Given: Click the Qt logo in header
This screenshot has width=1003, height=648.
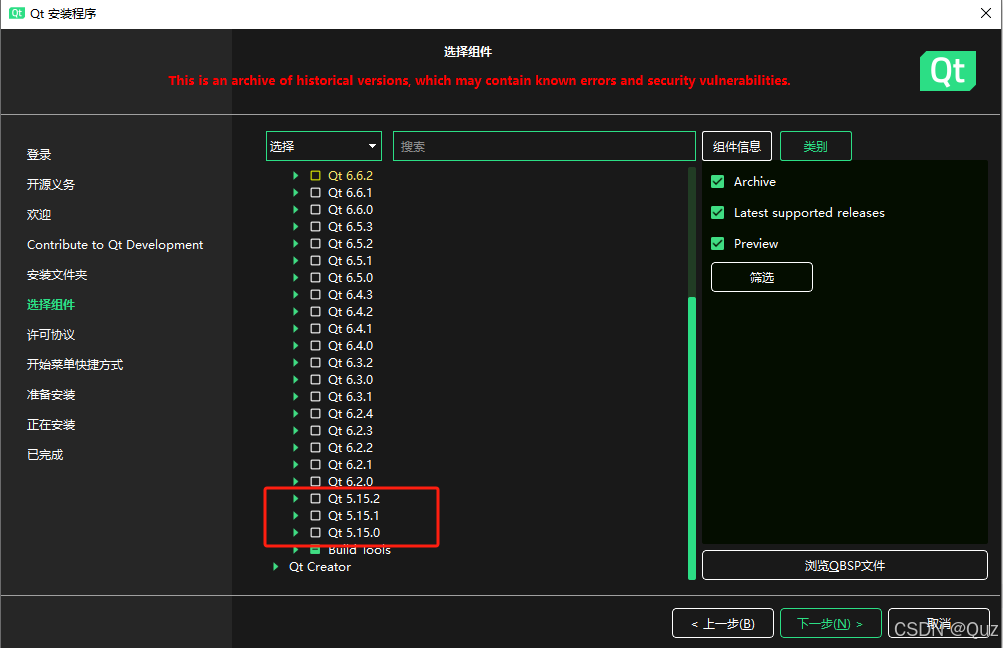Looking at the screenshot, I should (x=947, y=71).
